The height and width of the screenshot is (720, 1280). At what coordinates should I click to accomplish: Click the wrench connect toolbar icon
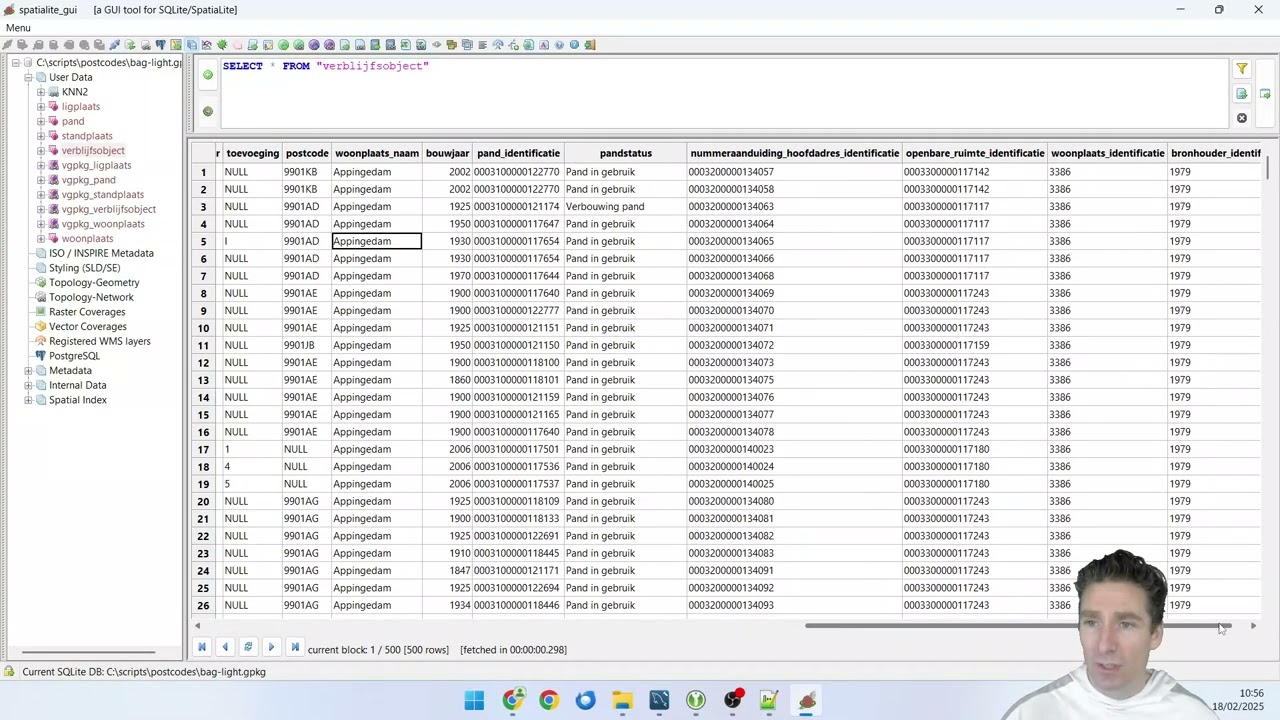click(x=115, y=45)
